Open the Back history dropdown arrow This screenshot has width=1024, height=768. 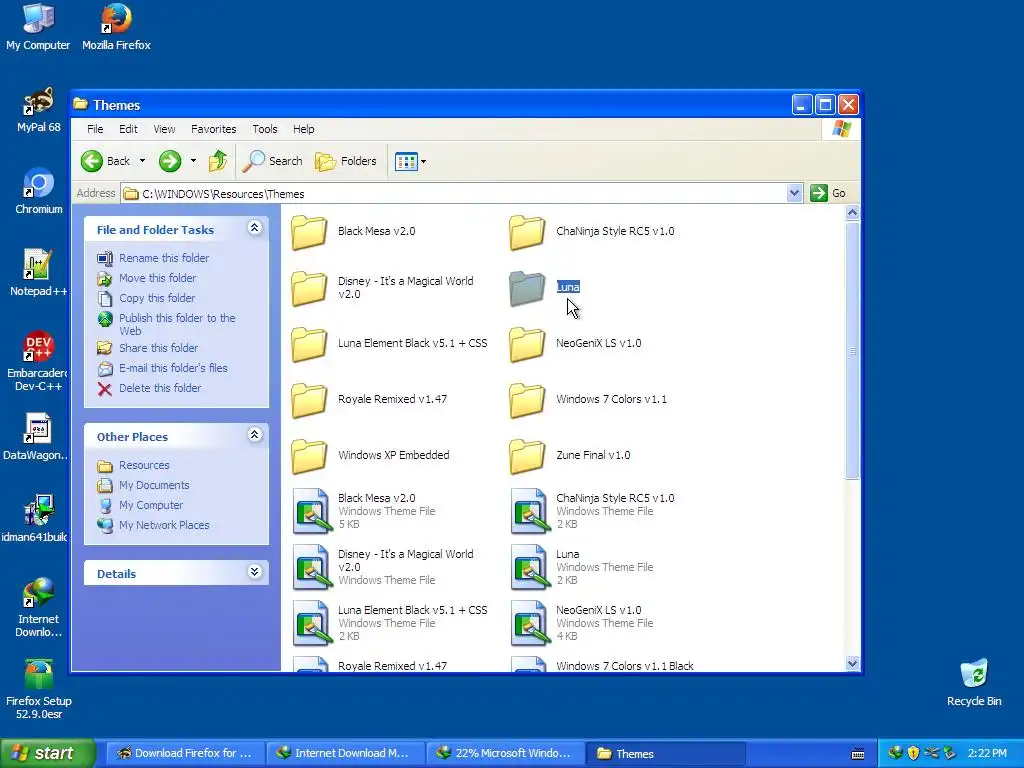pyautogui.click(x=142, y=161)
